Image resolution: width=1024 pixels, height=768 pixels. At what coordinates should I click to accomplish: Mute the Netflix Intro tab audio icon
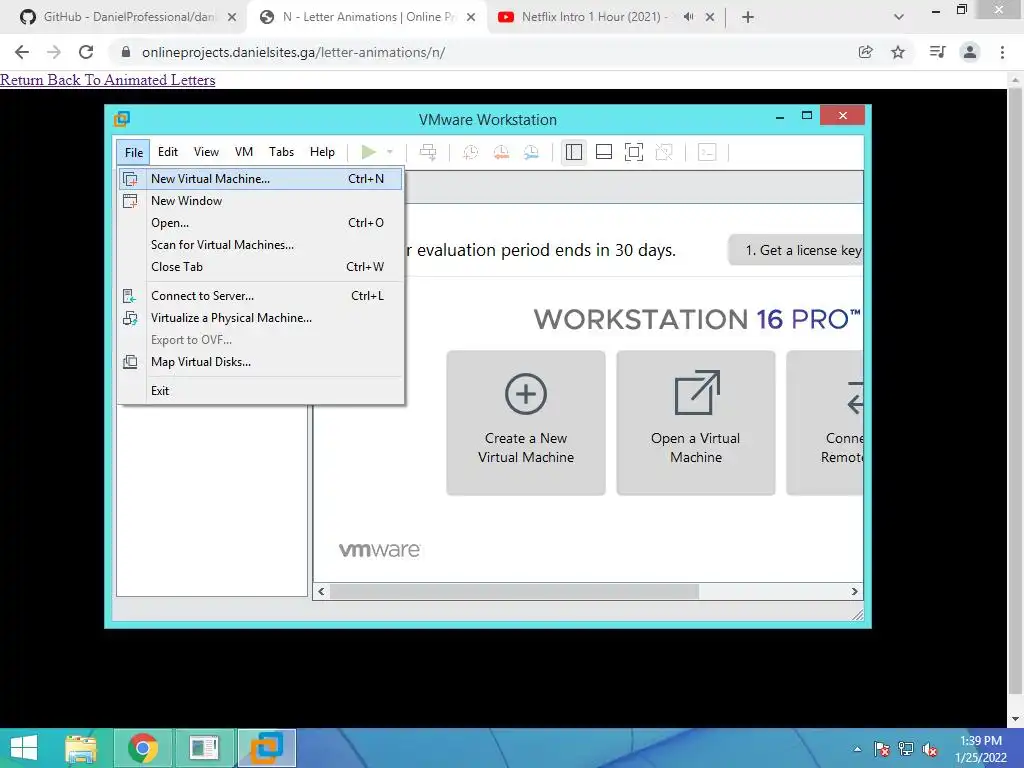click(x=688, y=17)
